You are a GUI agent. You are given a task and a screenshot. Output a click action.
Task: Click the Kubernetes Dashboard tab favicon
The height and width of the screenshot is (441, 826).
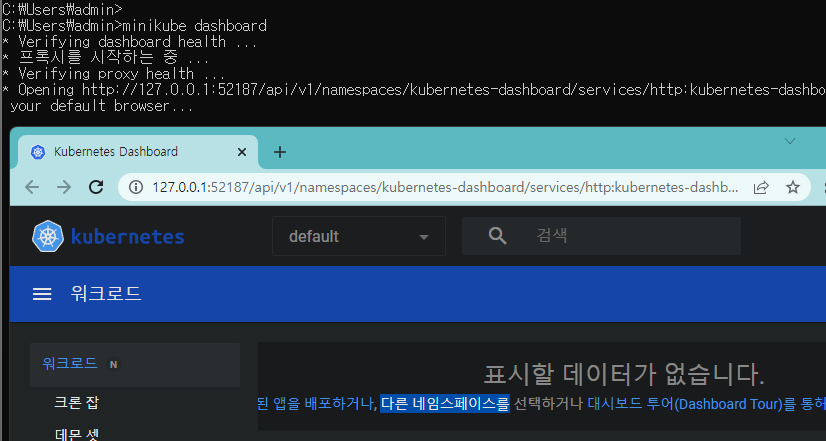pos(38,152)
